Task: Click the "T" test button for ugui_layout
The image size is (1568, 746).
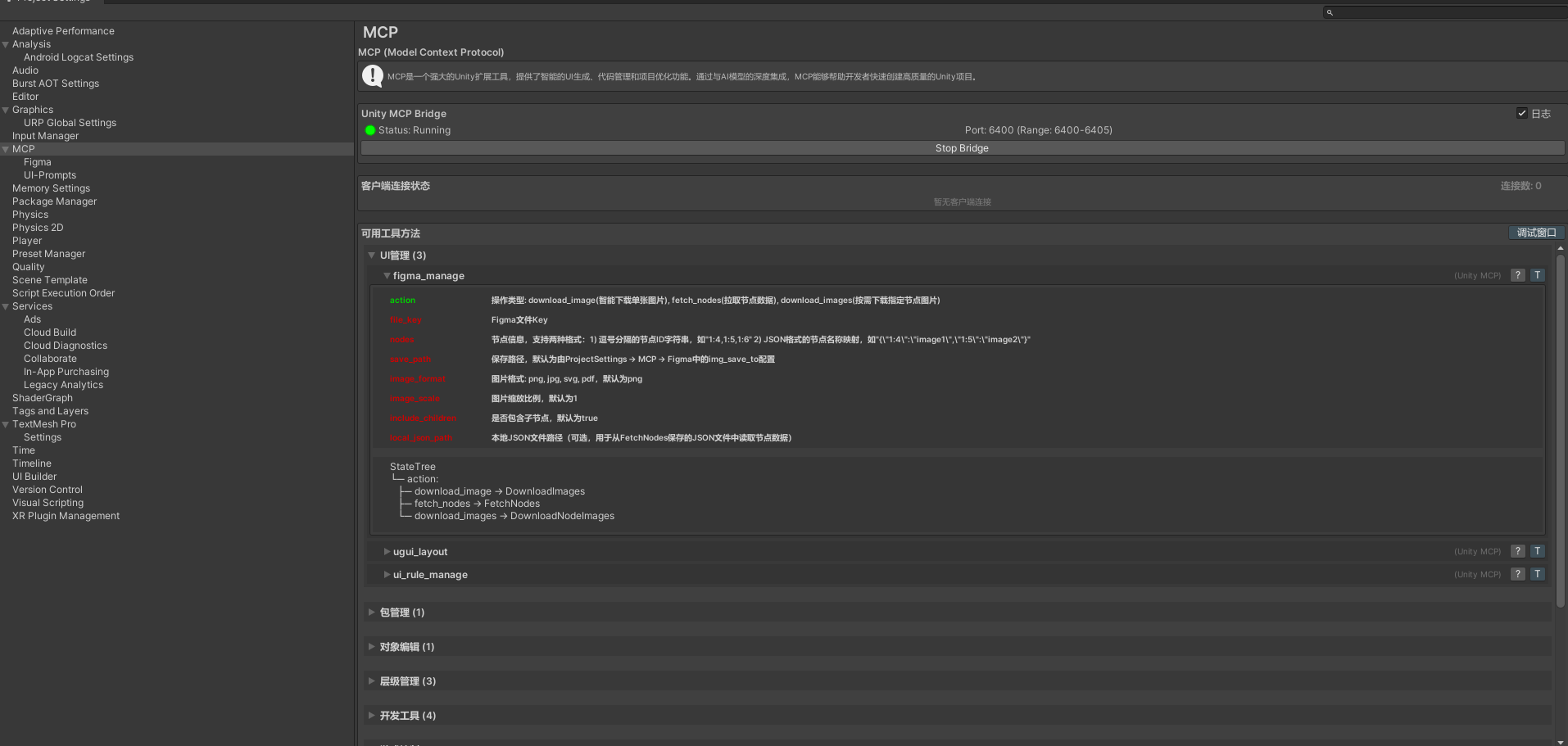Action: (x=1538, y=551)
